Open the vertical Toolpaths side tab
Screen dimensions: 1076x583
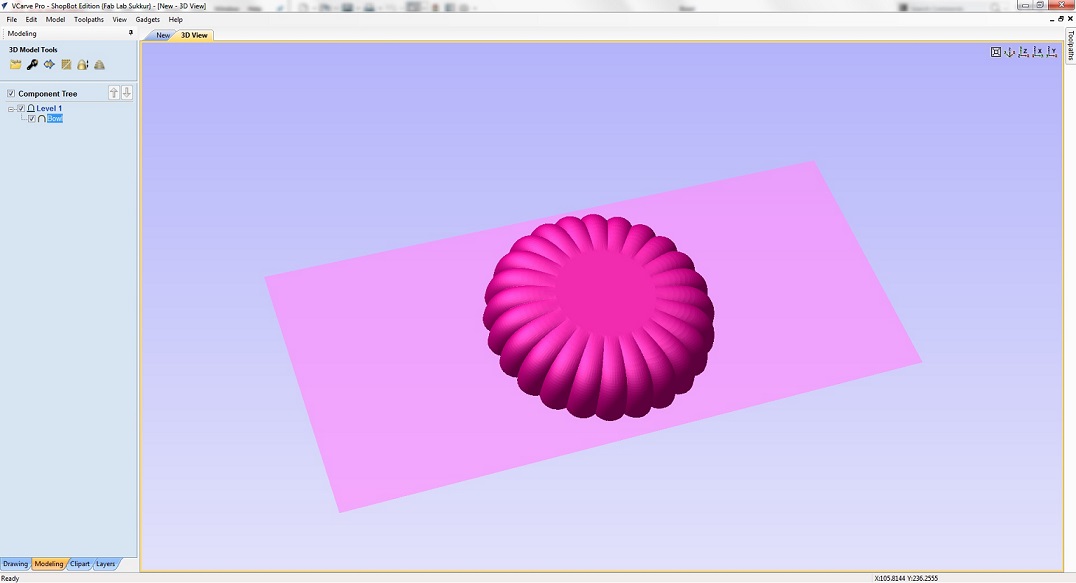pyautogui.click(x=1071, y=45)
